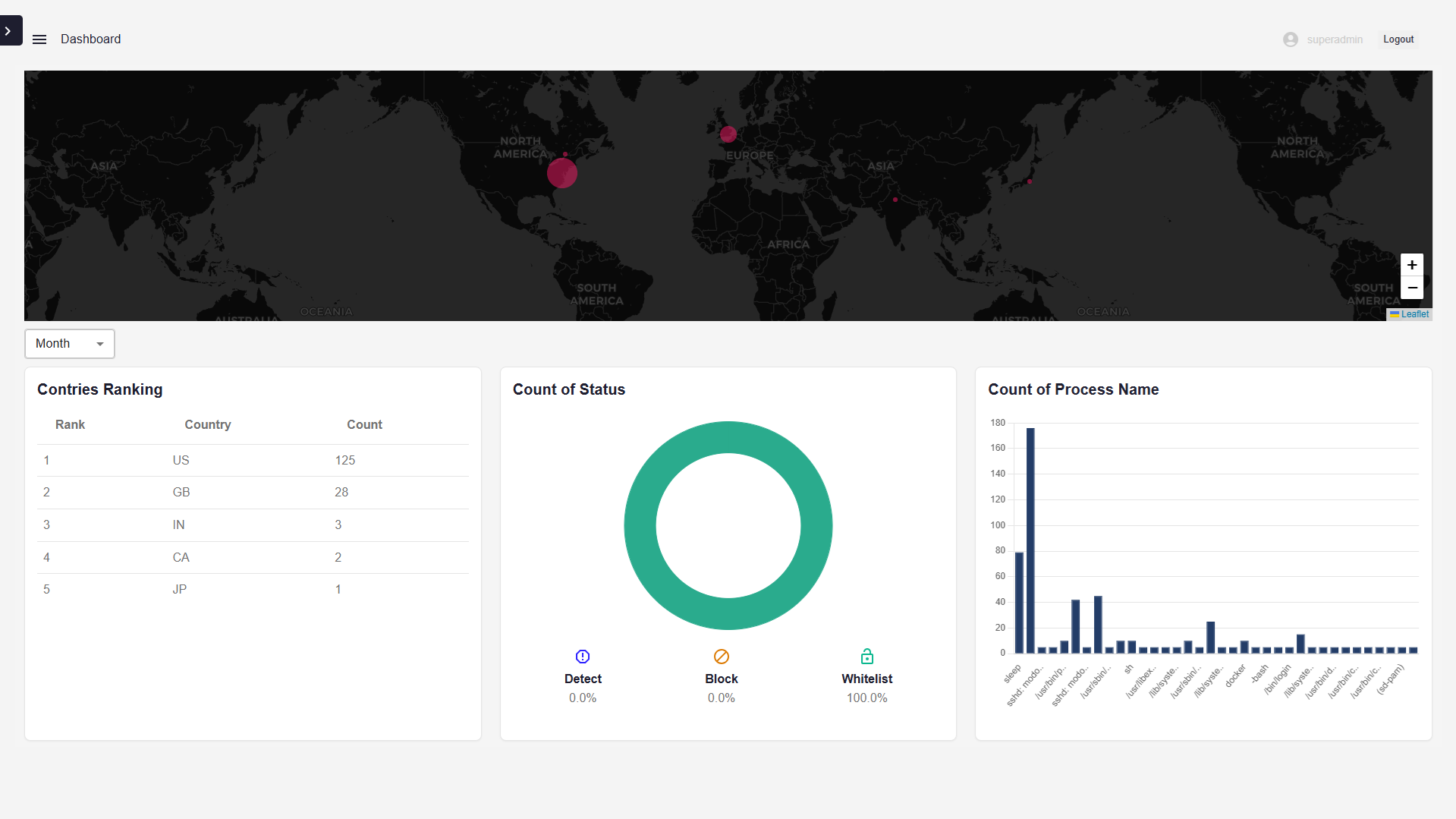The width and height of the screenshot is (1456, 819).
Task: Open the Leaflet attribution link
Action: pyautogui.click(x=1414, y=314)
